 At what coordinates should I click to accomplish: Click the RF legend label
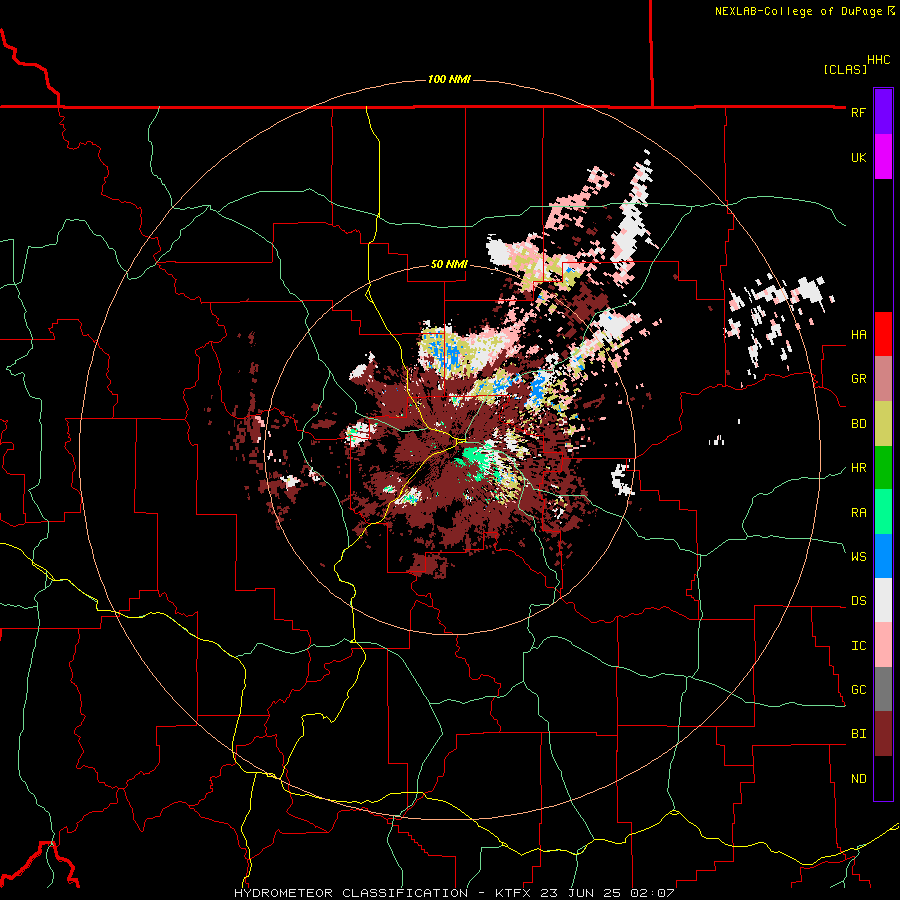858,112
